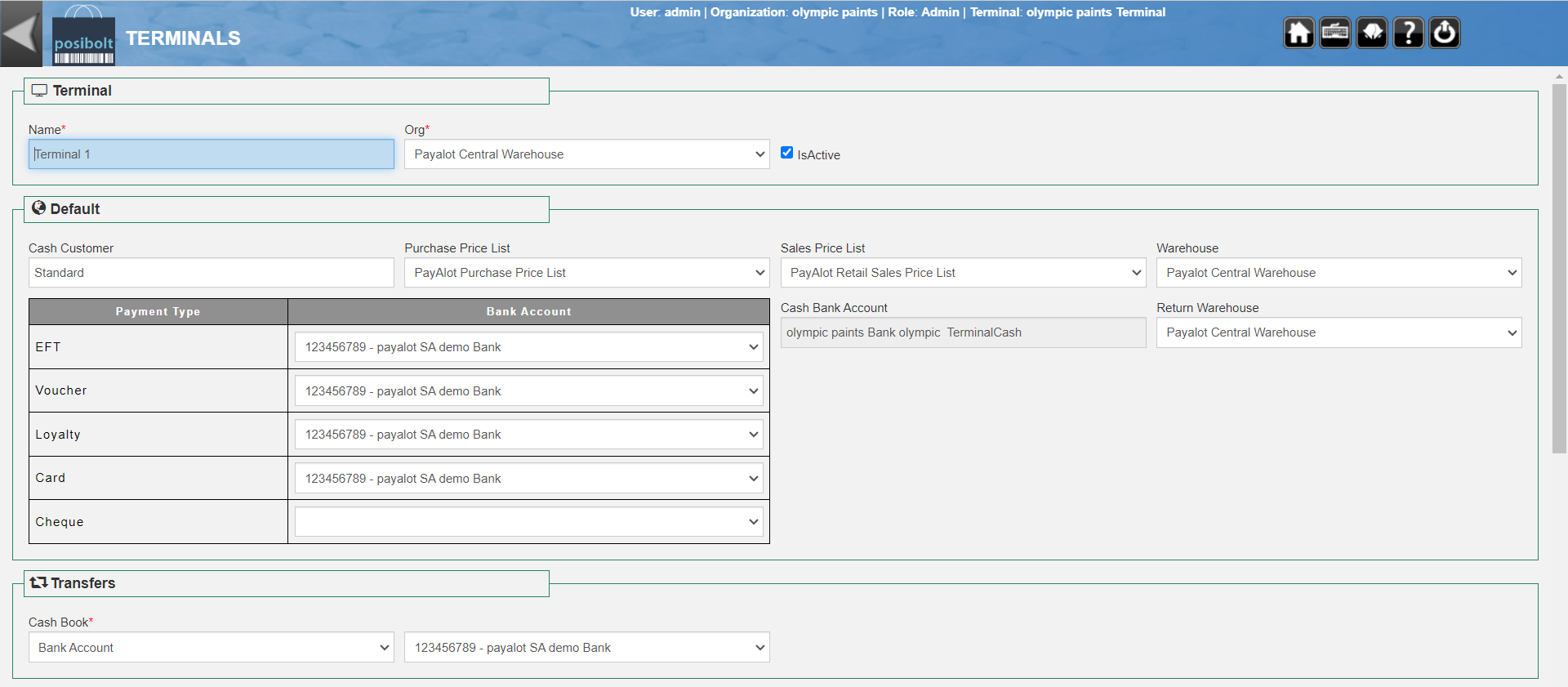Viewport: 1568px width, 687px height.
Task: Open the Org dropdown
Action: [587, 154]
